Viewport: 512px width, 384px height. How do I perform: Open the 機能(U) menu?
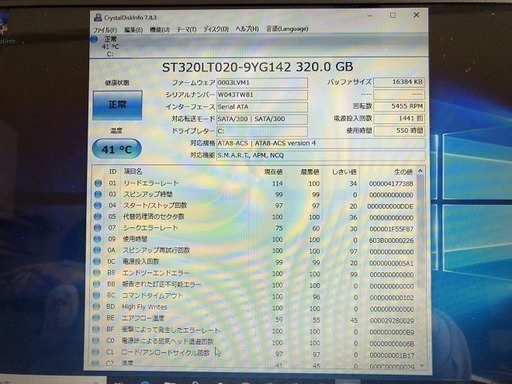pyautogui.click(x=160, y=30)
